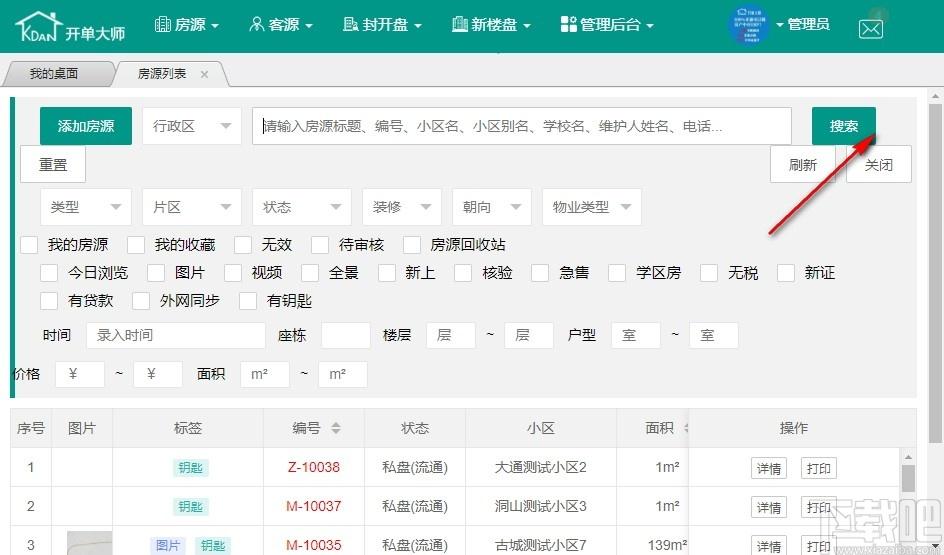Expand the 管理员 account dropdown
This screenshot has width=944, height=555.
pos(803,25)
